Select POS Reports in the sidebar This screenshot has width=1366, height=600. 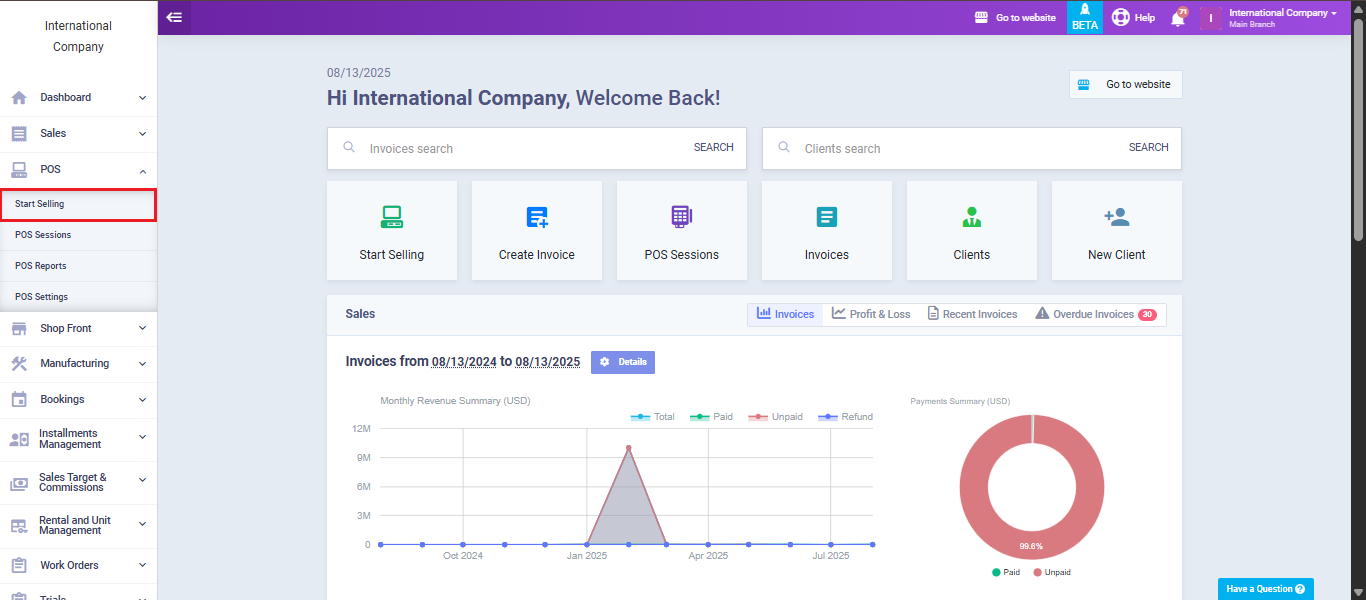click(x=41, y=266)
